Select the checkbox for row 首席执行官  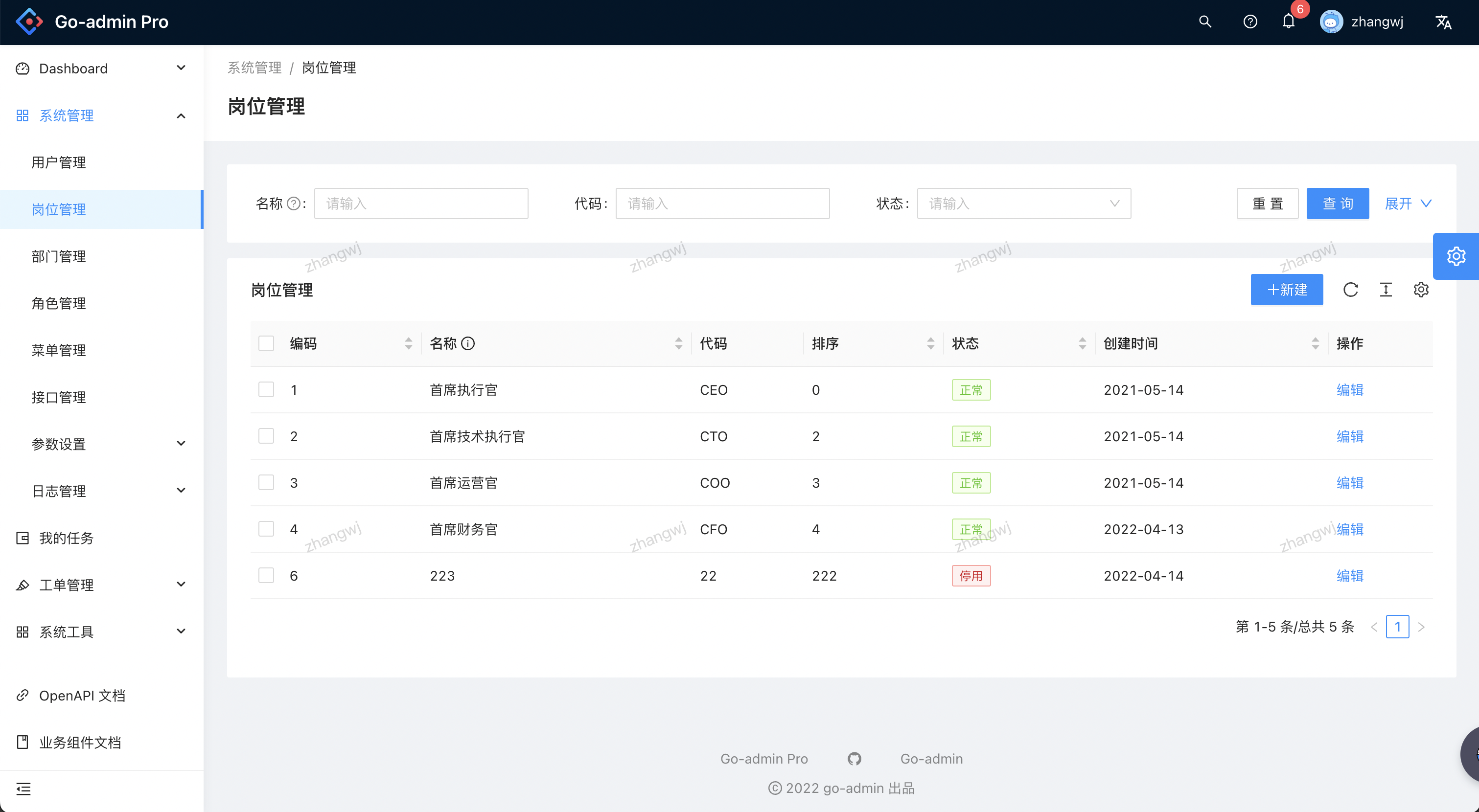coord(266,389)
